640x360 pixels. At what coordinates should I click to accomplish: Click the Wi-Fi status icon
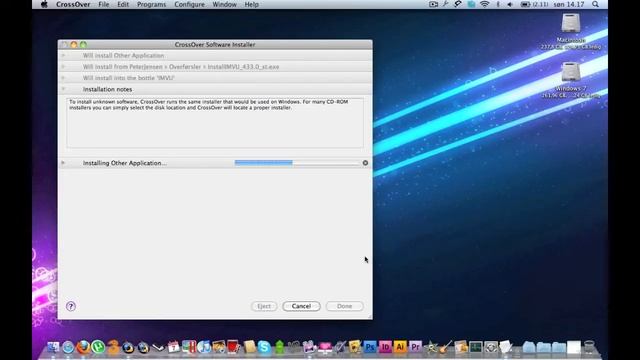tap(484, 4)
